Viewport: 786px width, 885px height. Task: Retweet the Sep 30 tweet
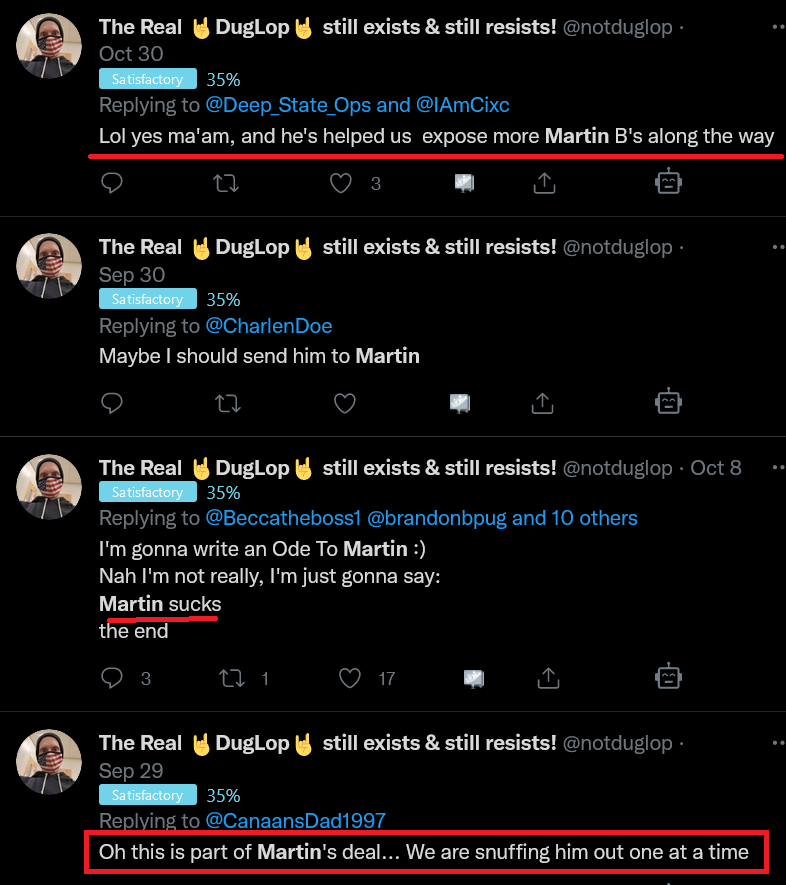228,403
